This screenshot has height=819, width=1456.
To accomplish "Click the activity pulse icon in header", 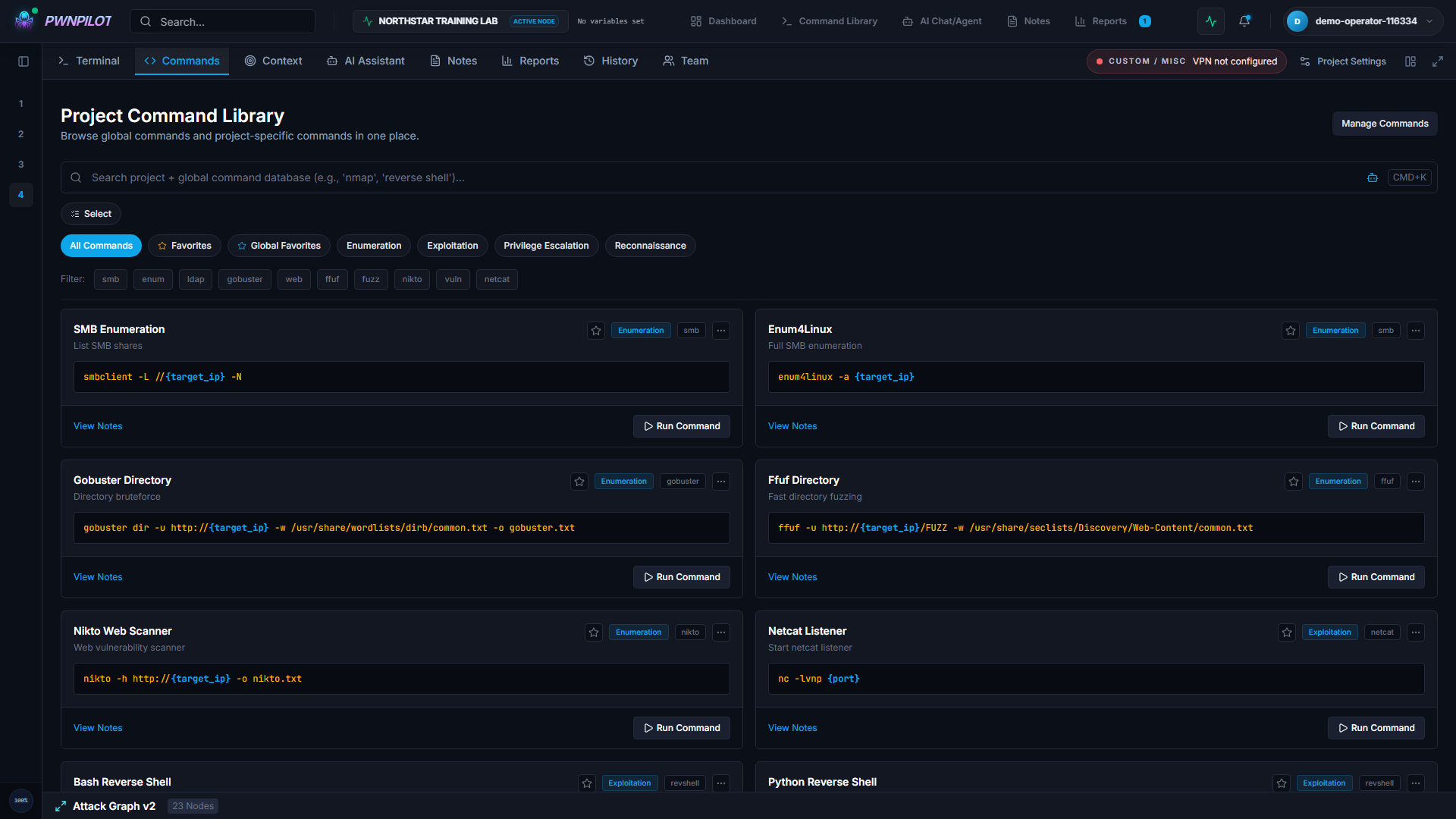I will (x=1211, y=21).
